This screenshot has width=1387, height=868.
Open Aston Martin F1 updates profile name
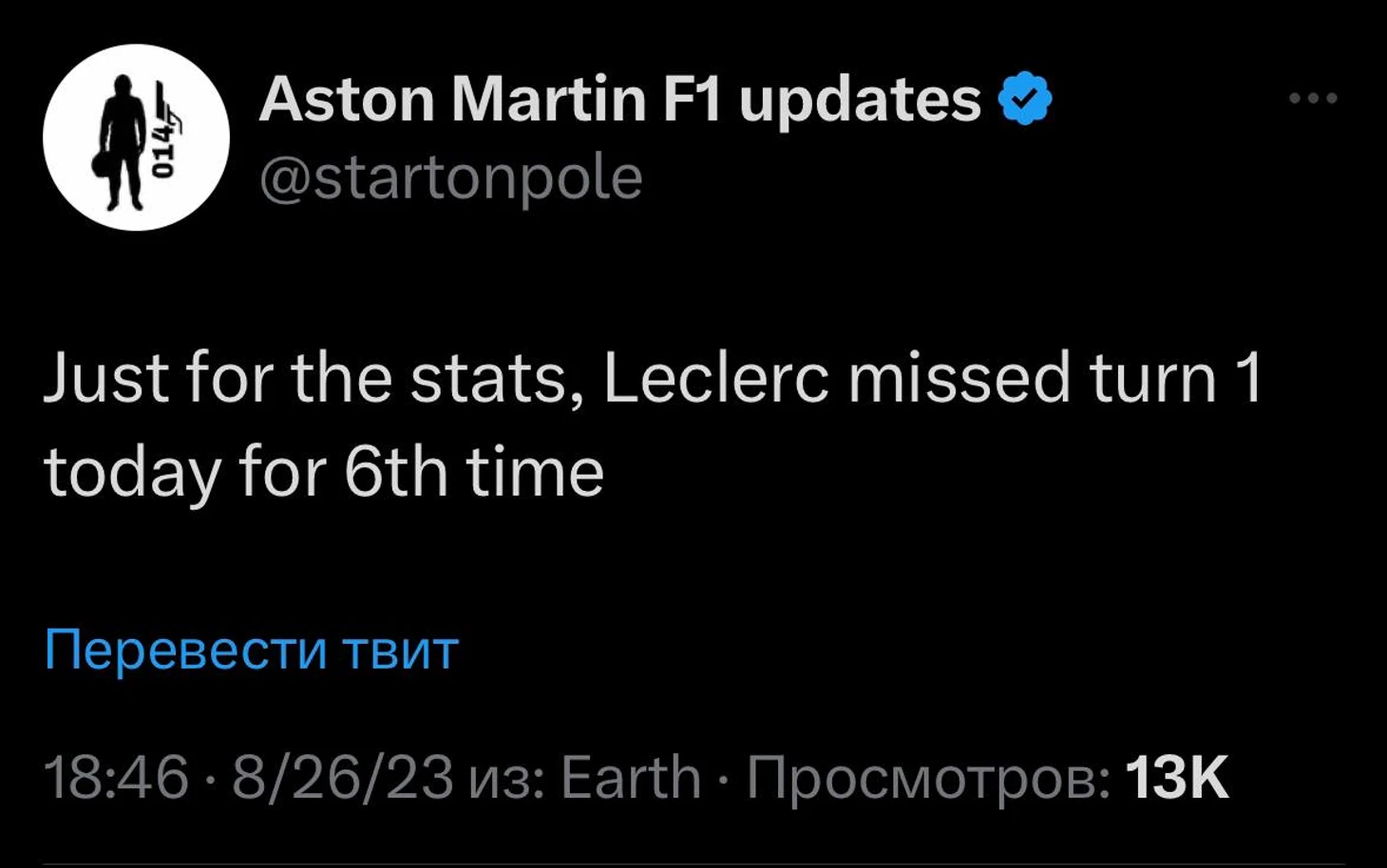coord(619,99)
